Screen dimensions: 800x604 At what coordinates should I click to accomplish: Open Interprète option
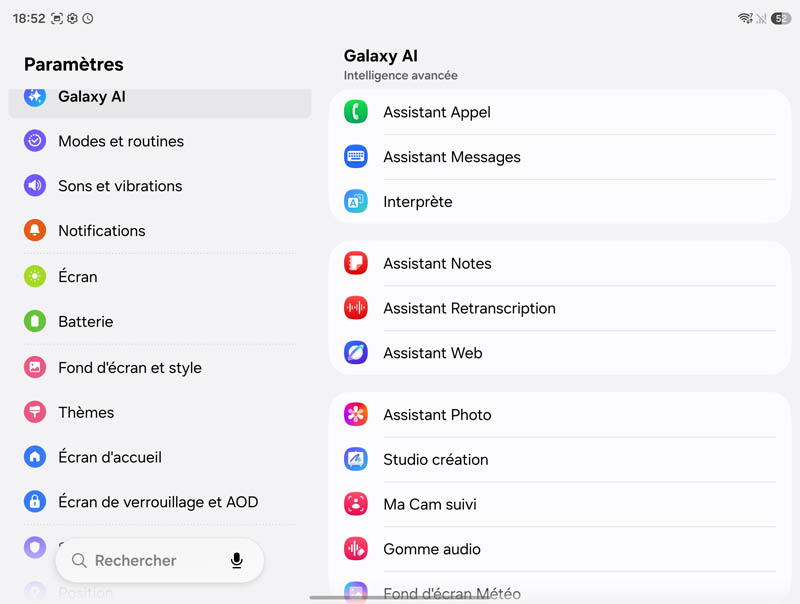560,202
